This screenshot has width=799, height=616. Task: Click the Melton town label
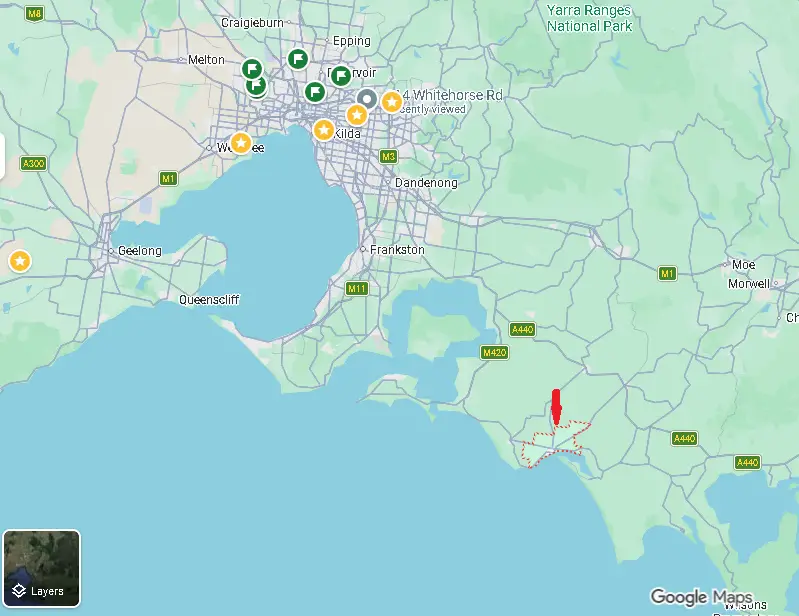[206, 60]
